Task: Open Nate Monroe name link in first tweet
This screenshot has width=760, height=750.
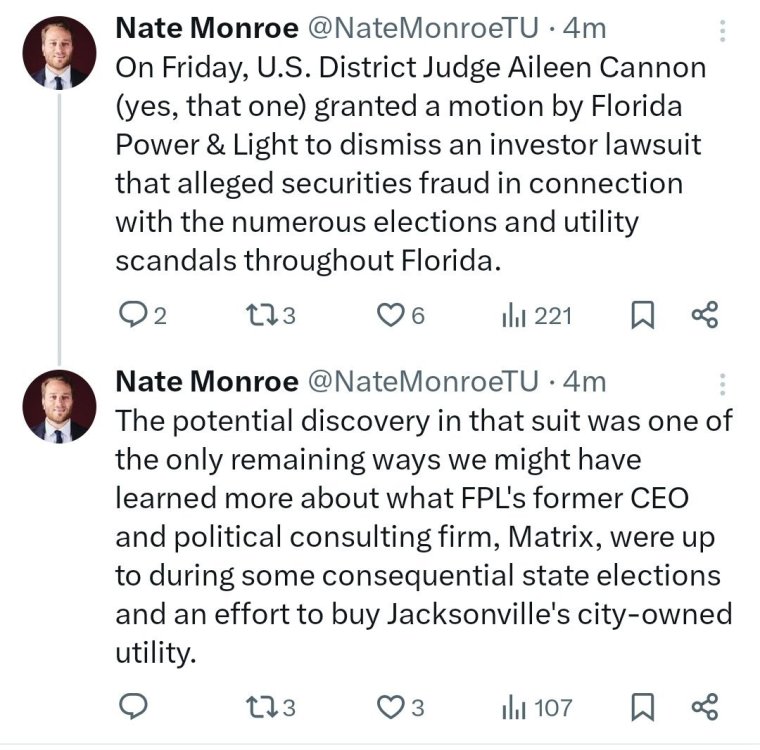Action: click(206, 29)
